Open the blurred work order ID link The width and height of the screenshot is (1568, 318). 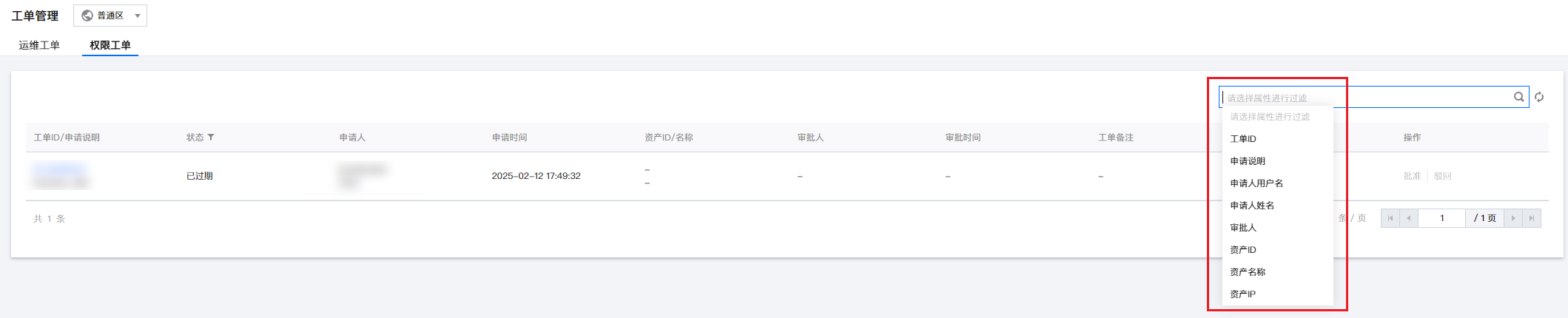(x=58, y=170)
